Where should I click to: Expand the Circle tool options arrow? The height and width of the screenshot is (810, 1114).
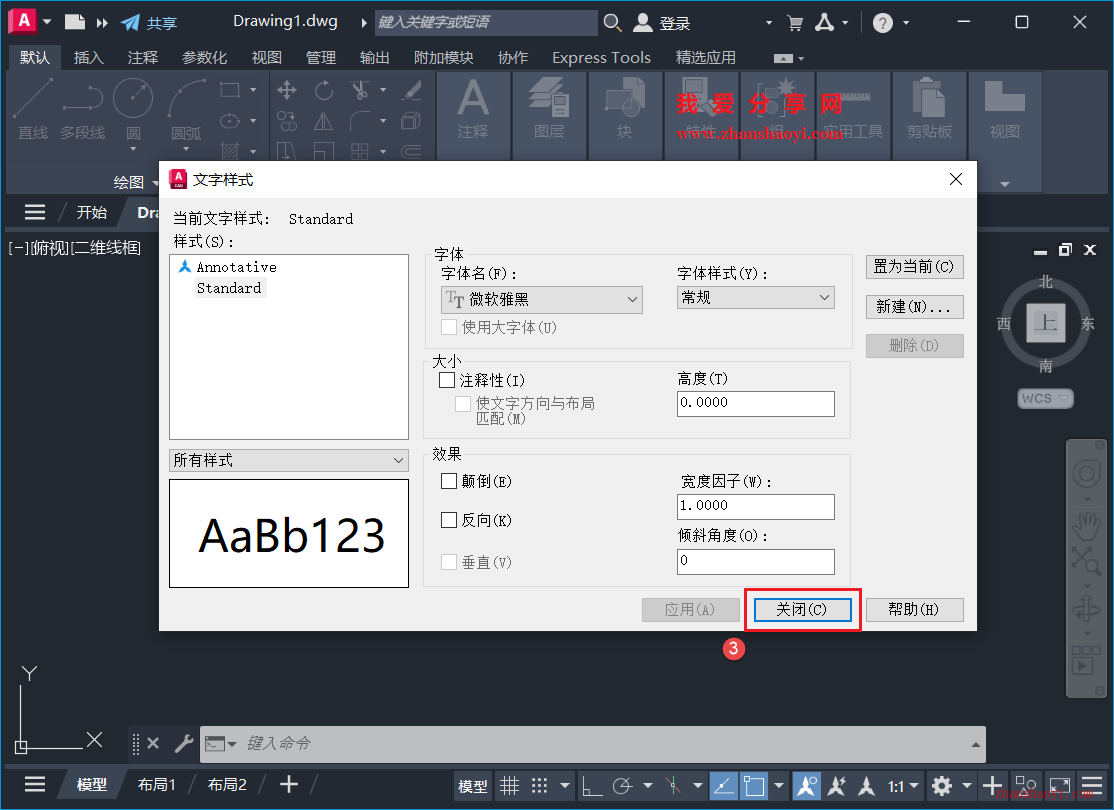tap(133, 149)
